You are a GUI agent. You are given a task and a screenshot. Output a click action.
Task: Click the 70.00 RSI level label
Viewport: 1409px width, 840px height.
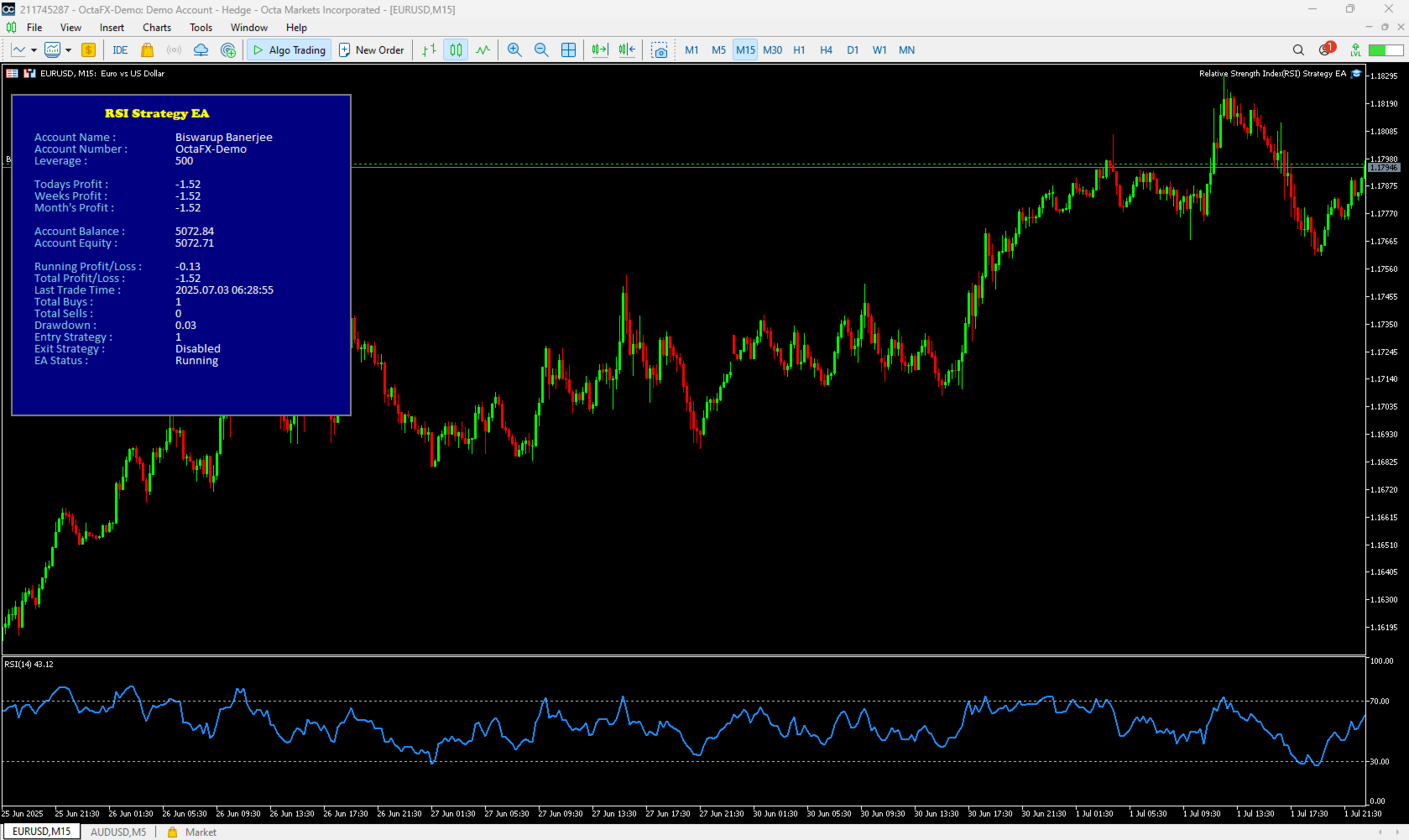[x=1380, y=702]
